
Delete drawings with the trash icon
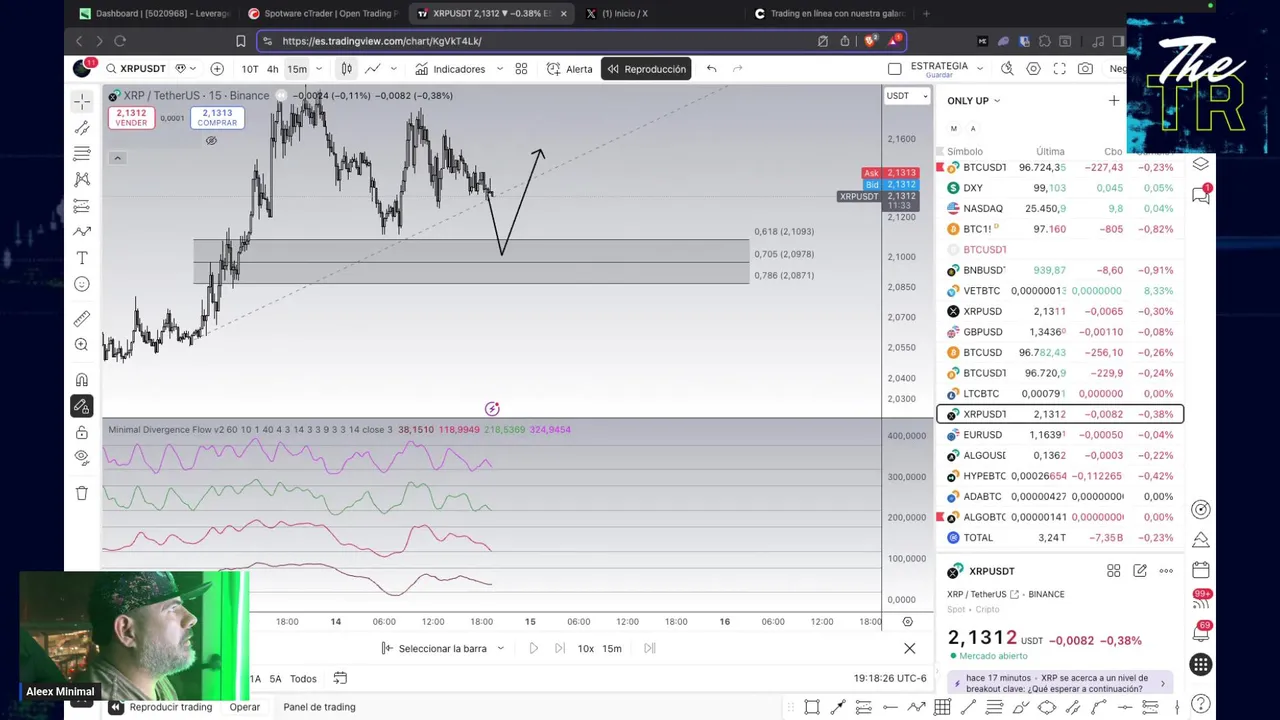(82, 493)
